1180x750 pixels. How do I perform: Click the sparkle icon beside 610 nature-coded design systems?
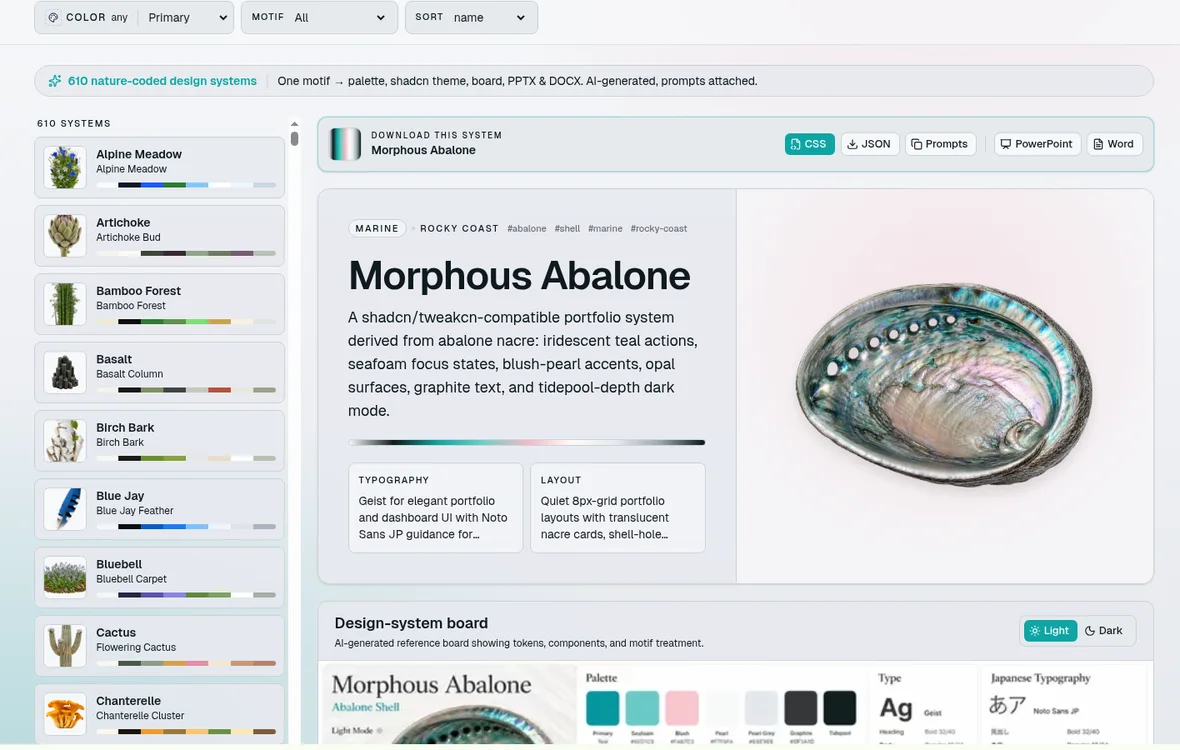(x=55, y=81)
